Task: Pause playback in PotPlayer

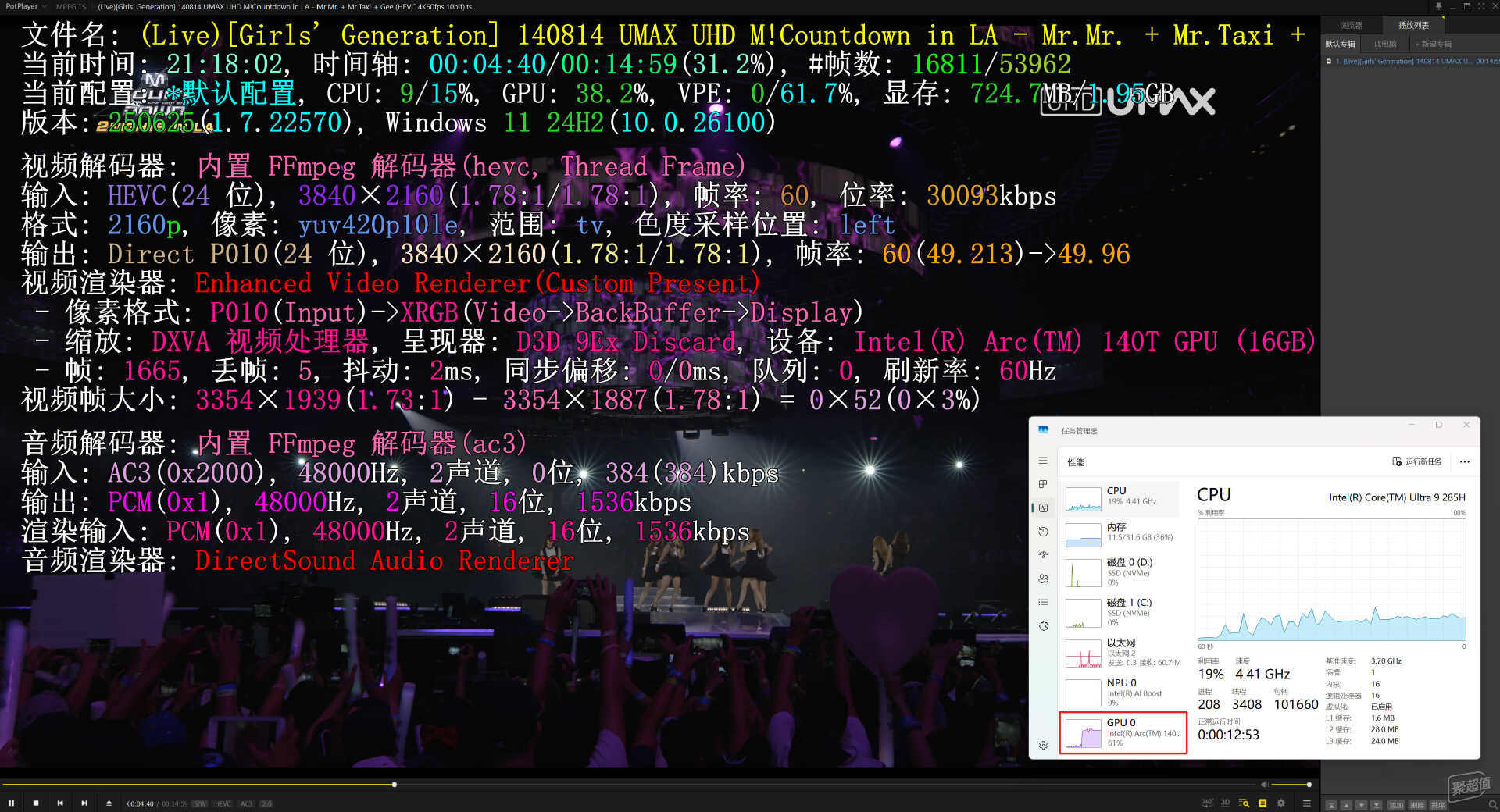Action: point(11,803)
